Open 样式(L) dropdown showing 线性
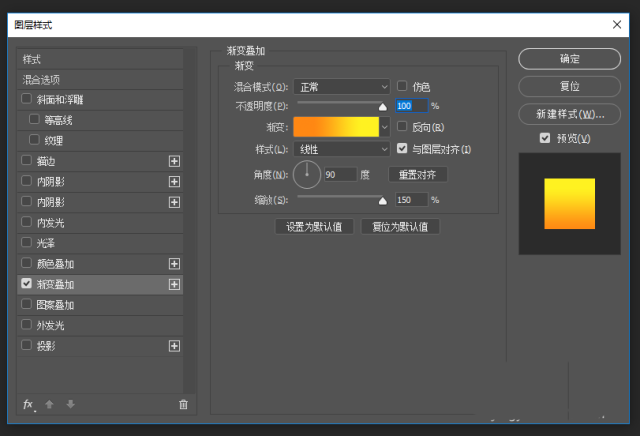The height and width of the screenshot is (436, 640). (342, 149)
